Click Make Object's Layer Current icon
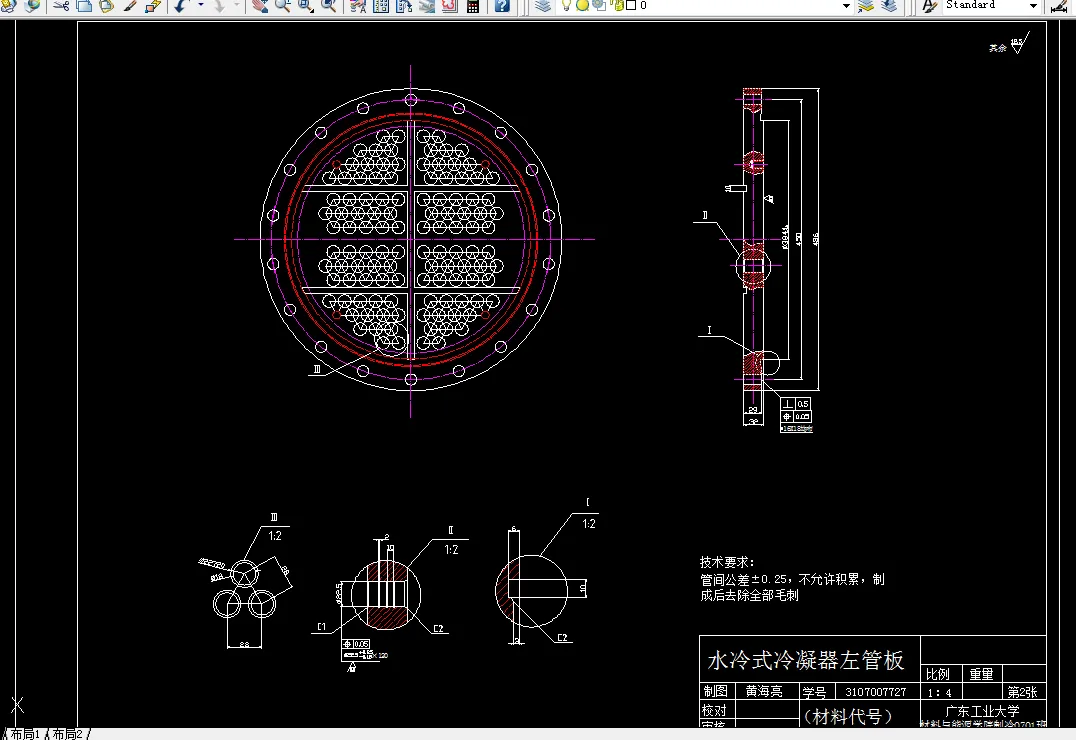The width and height of the screenshot is (1076, 740). click(866, 6)
